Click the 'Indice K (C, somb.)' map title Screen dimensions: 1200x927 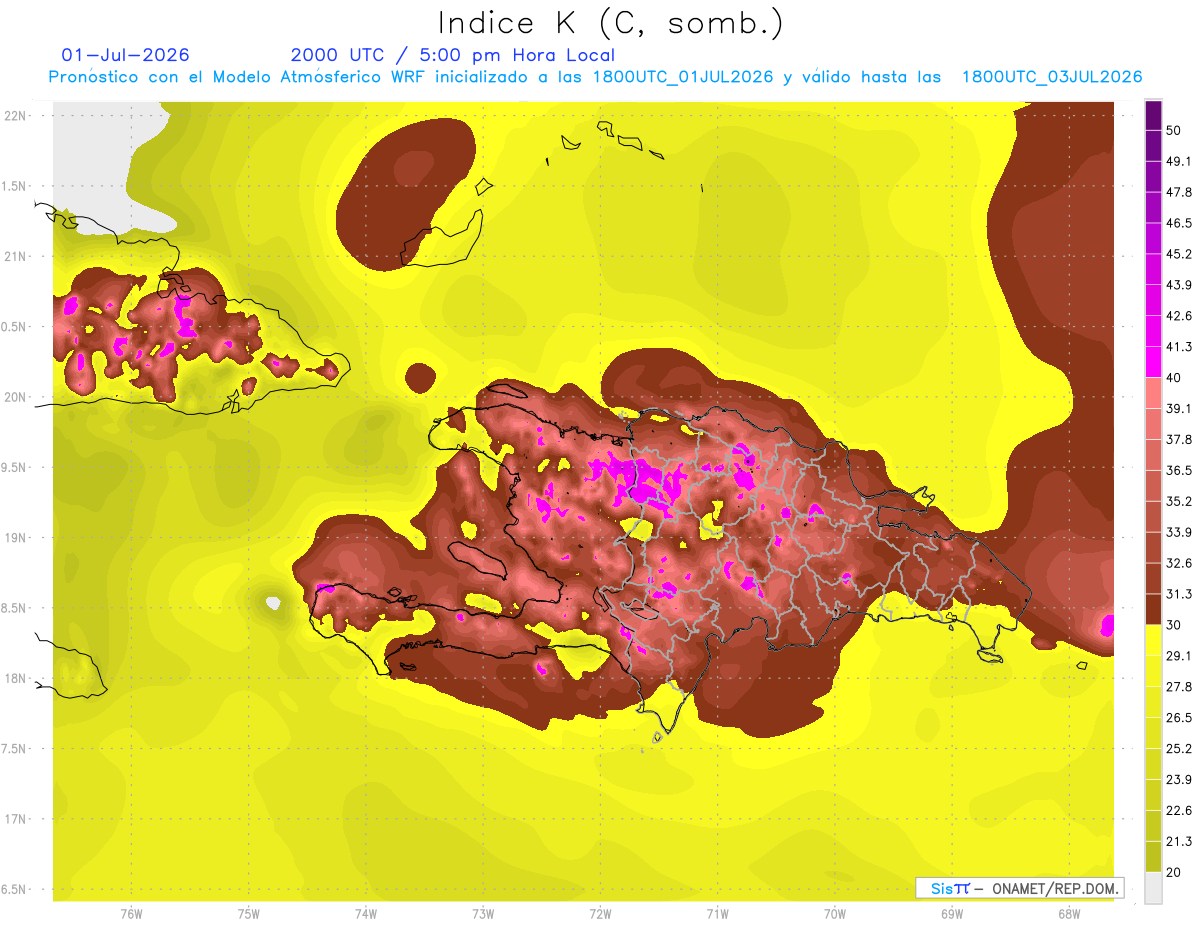point(611,23)
